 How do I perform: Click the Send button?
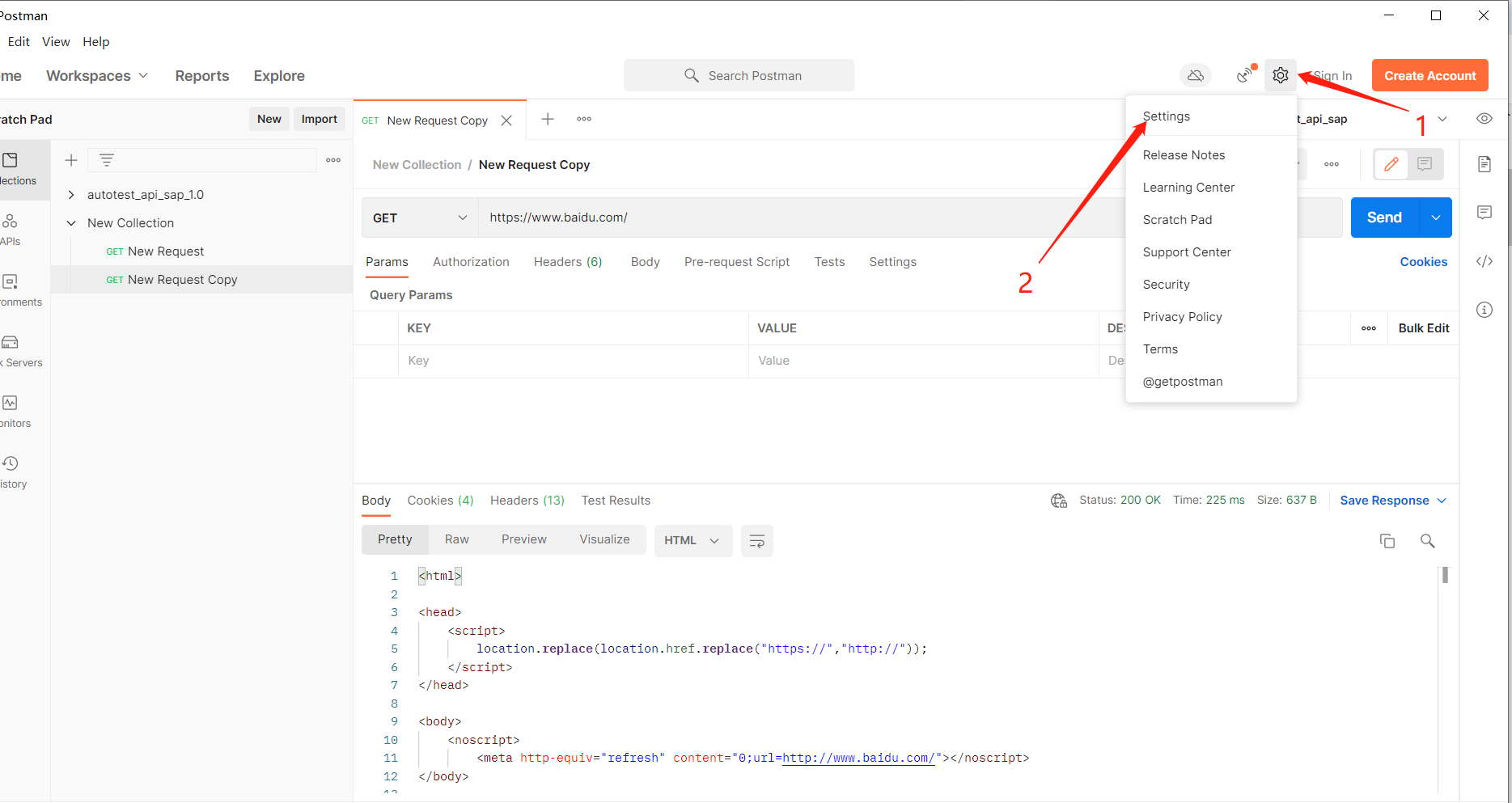(1384, 218)
